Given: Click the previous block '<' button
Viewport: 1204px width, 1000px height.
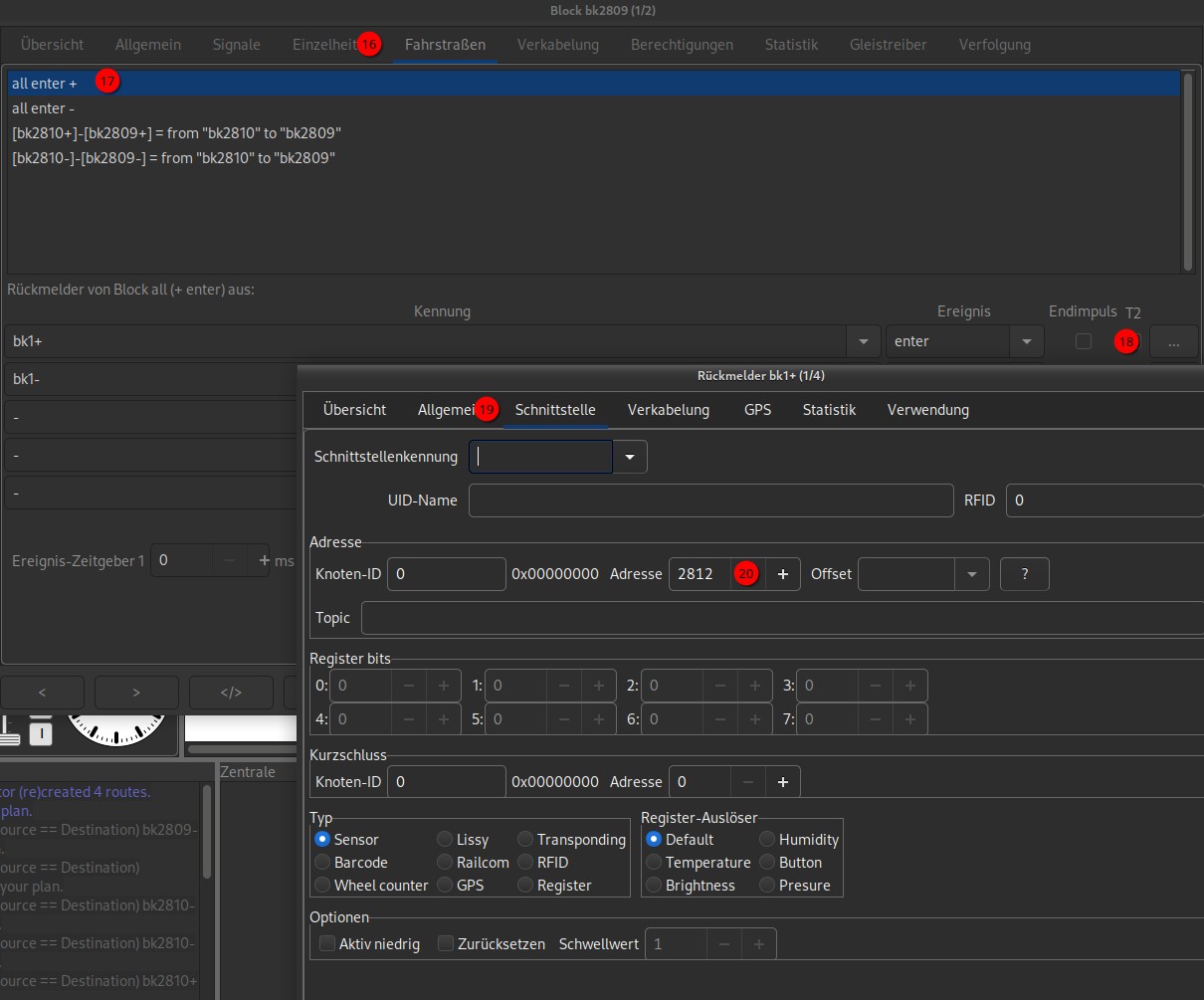Looking at the screenshot, I should coord(42,693).
